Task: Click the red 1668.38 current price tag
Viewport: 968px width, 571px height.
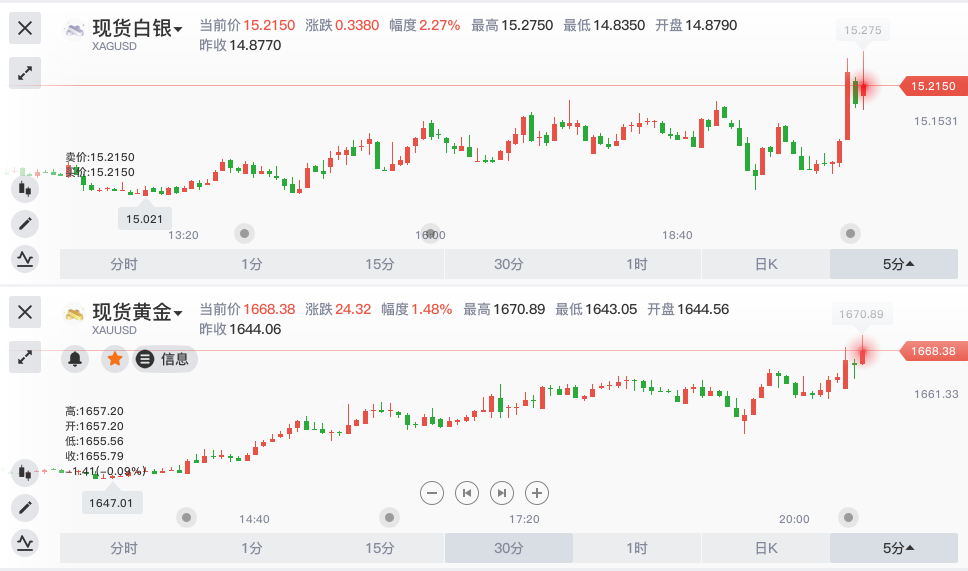Action: pyautogui.click(x=931, y=351)
